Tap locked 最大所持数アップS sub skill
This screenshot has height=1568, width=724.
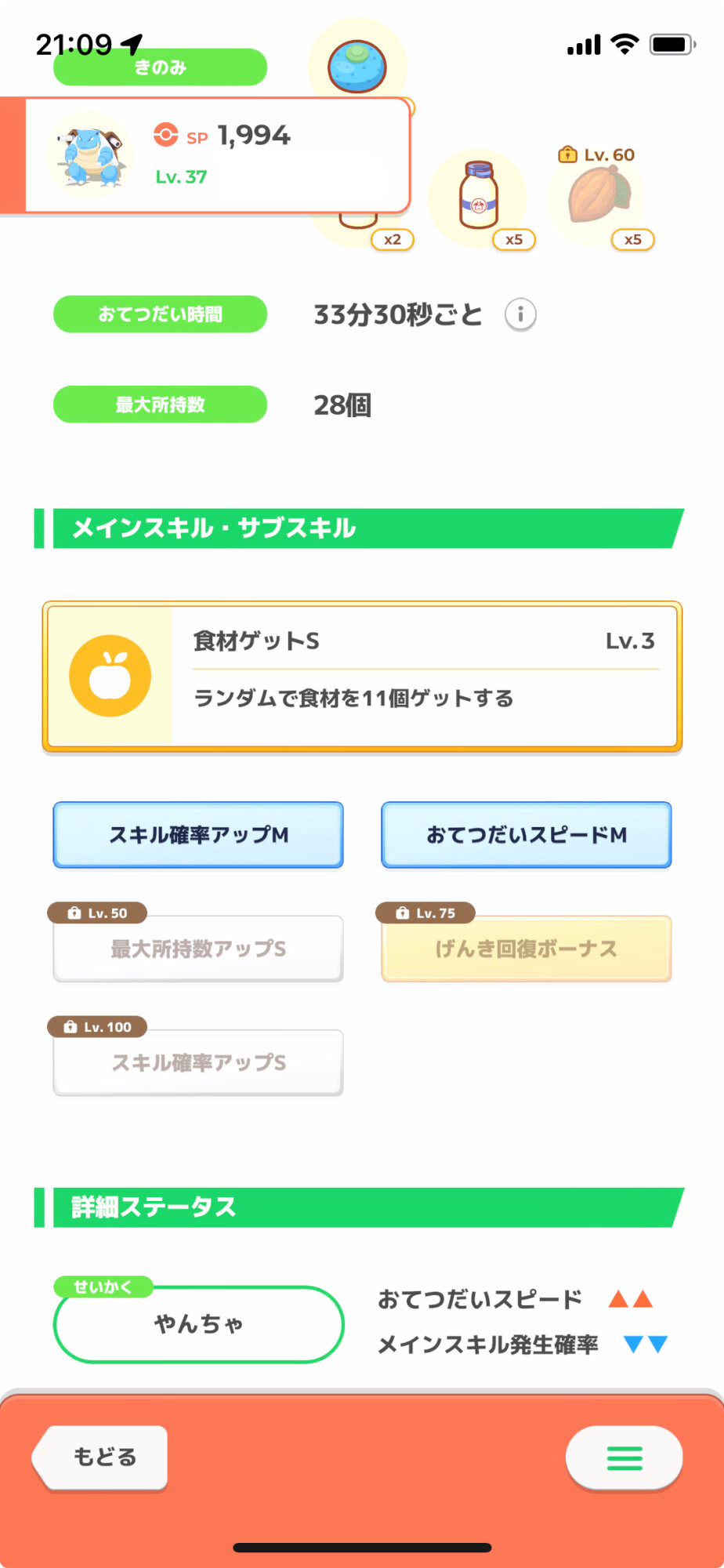click(198, 949)
